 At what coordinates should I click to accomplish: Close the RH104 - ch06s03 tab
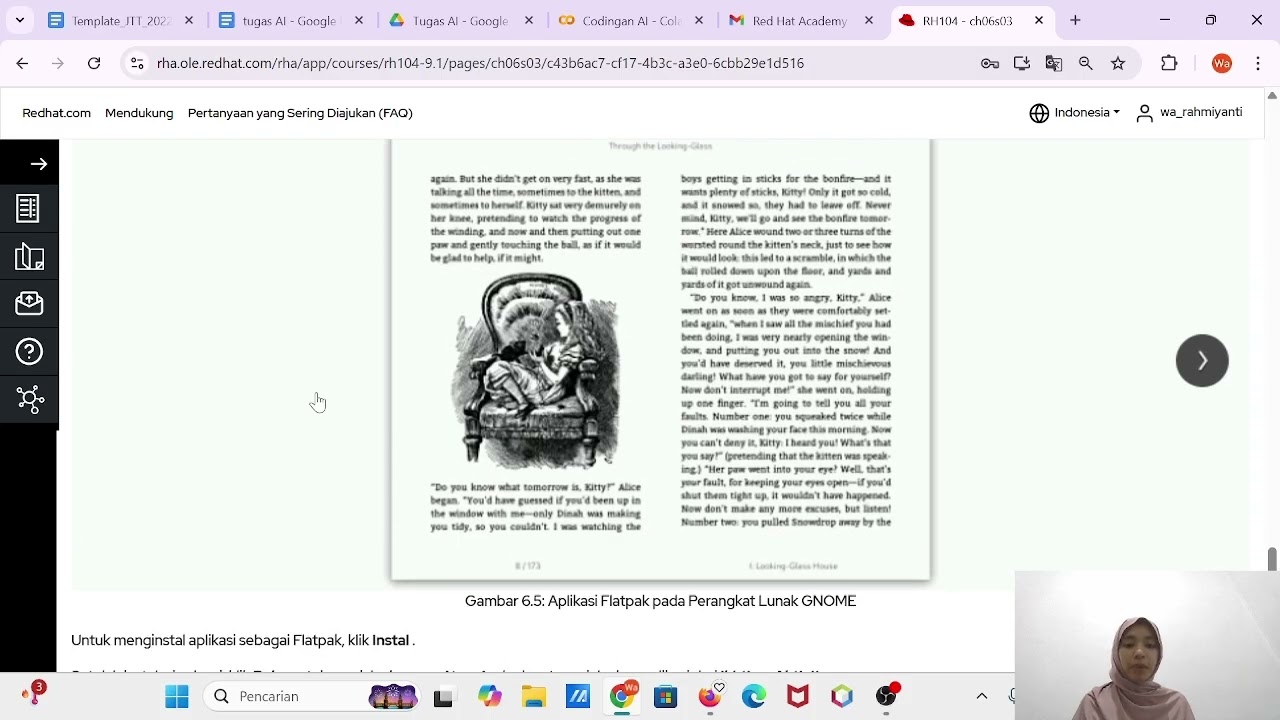[x=1039, y=20]
